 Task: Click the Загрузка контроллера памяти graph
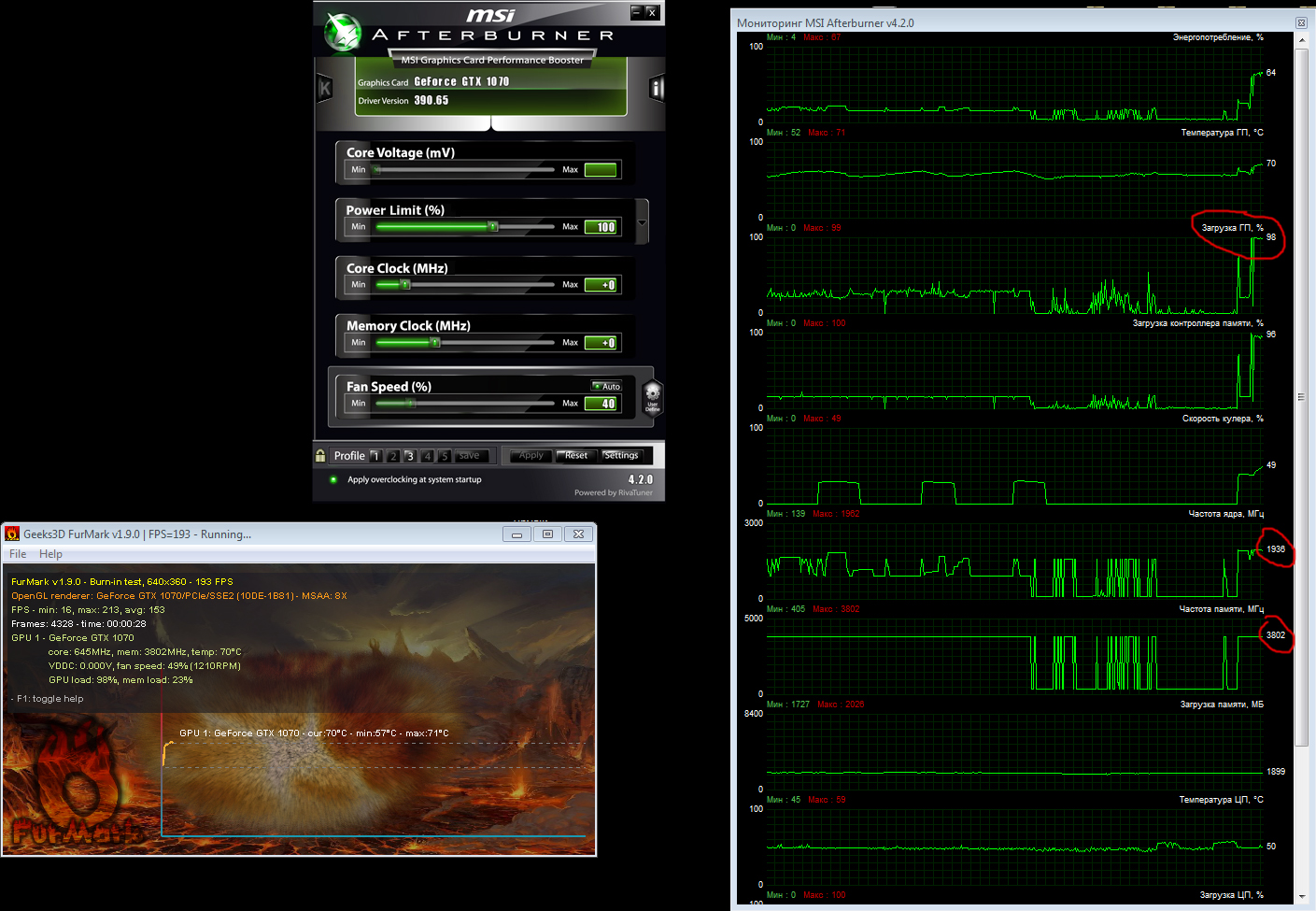1015,370
